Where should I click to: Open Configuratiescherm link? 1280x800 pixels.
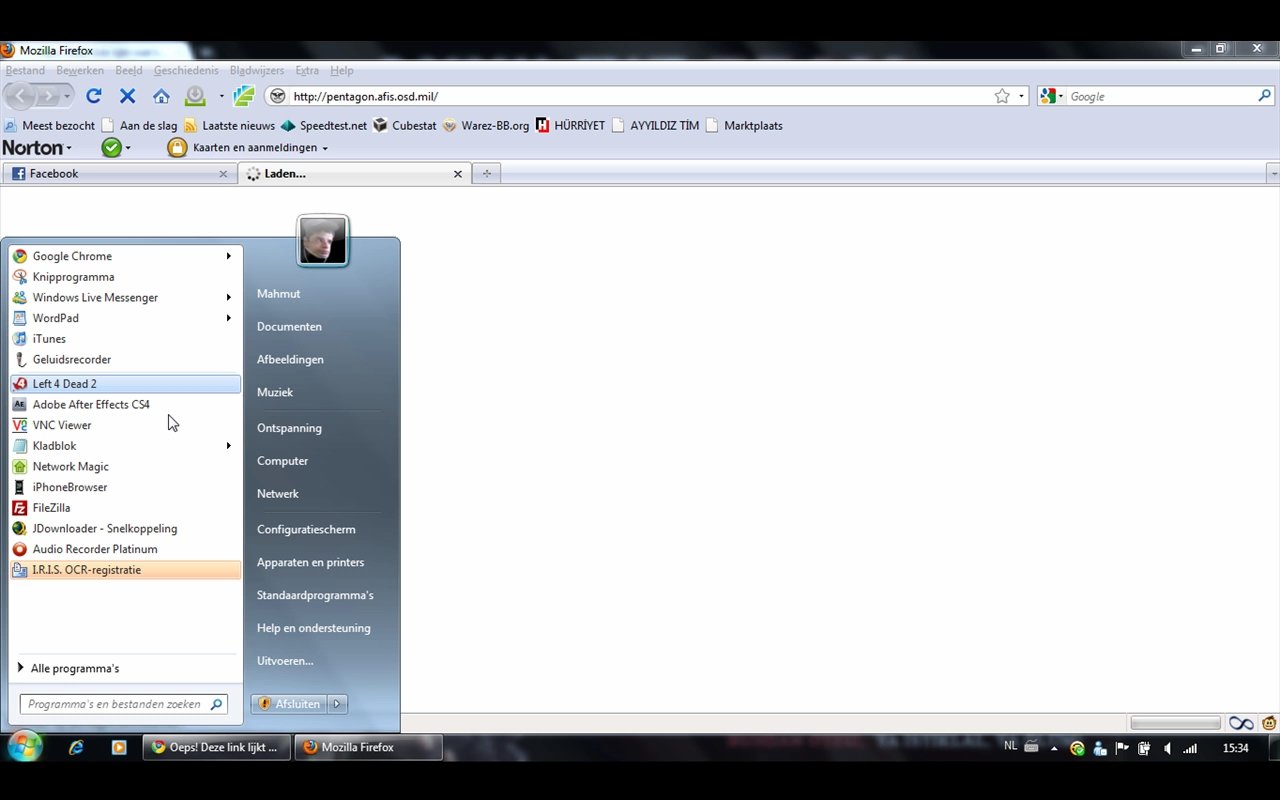pyautogui.click(x=306, y=529)
